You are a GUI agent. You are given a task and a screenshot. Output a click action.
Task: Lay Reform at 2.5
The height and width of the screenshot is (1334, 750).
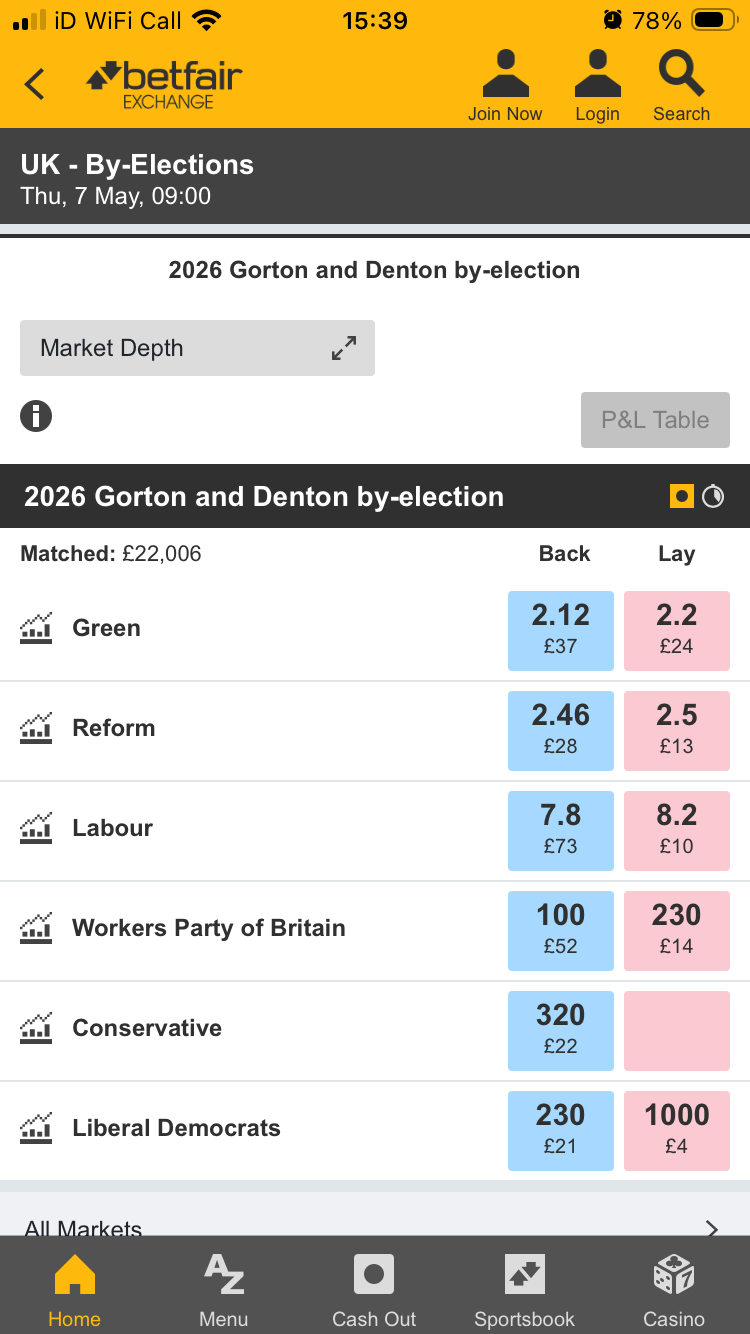(676, 730)
